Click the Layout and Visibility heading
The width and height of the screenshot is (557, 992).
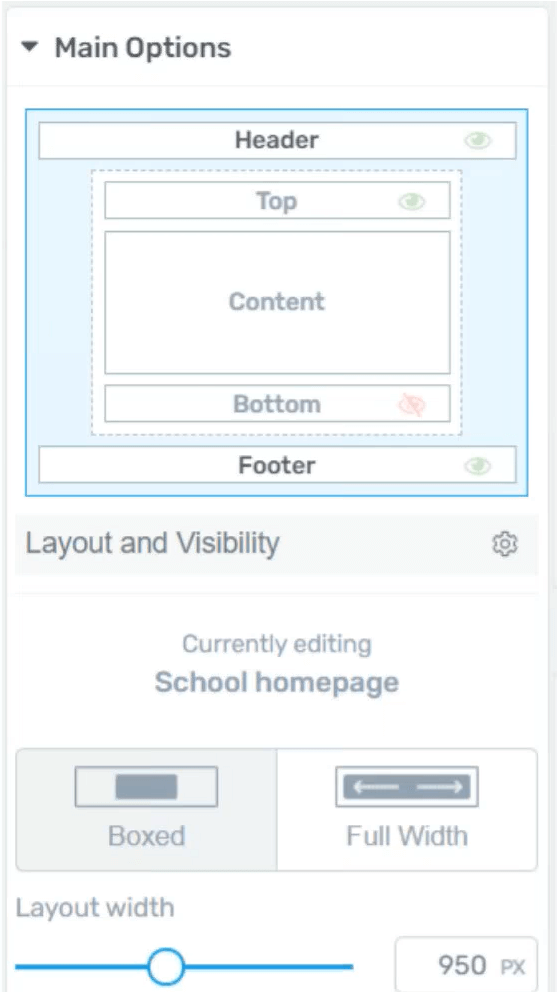[152, 543]
